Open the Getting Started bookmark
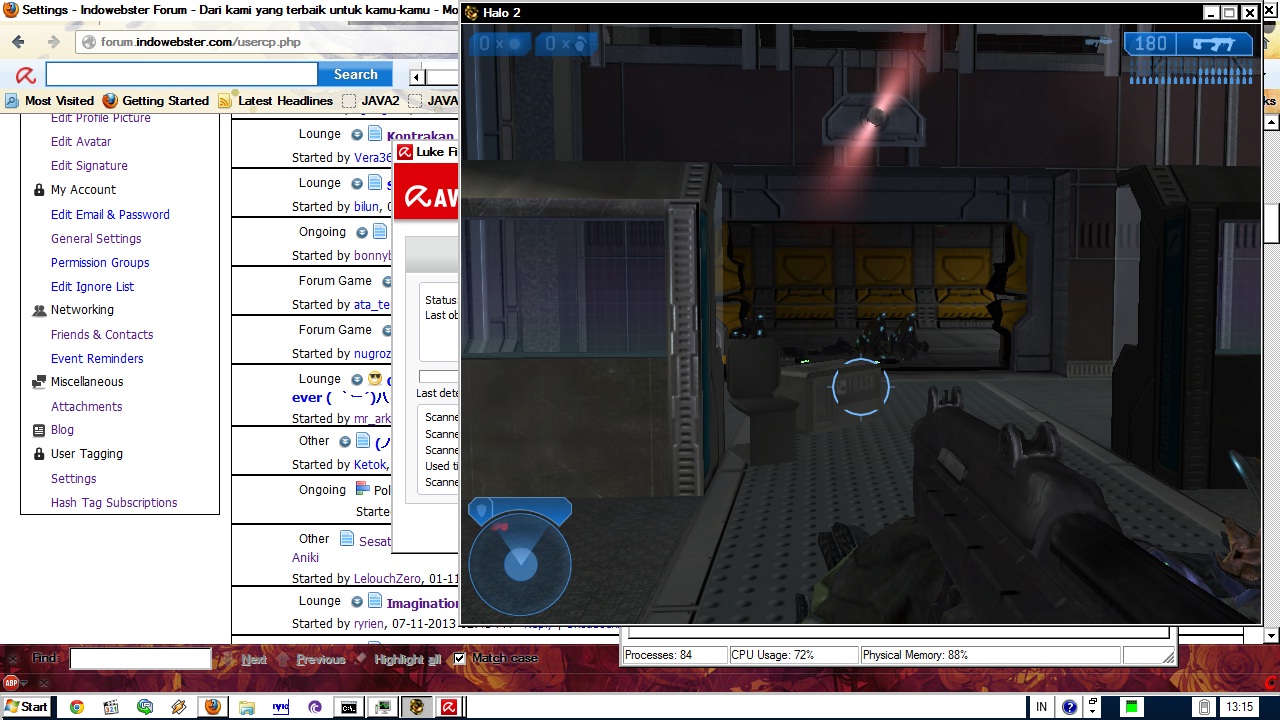 click(x=156, y=101)
